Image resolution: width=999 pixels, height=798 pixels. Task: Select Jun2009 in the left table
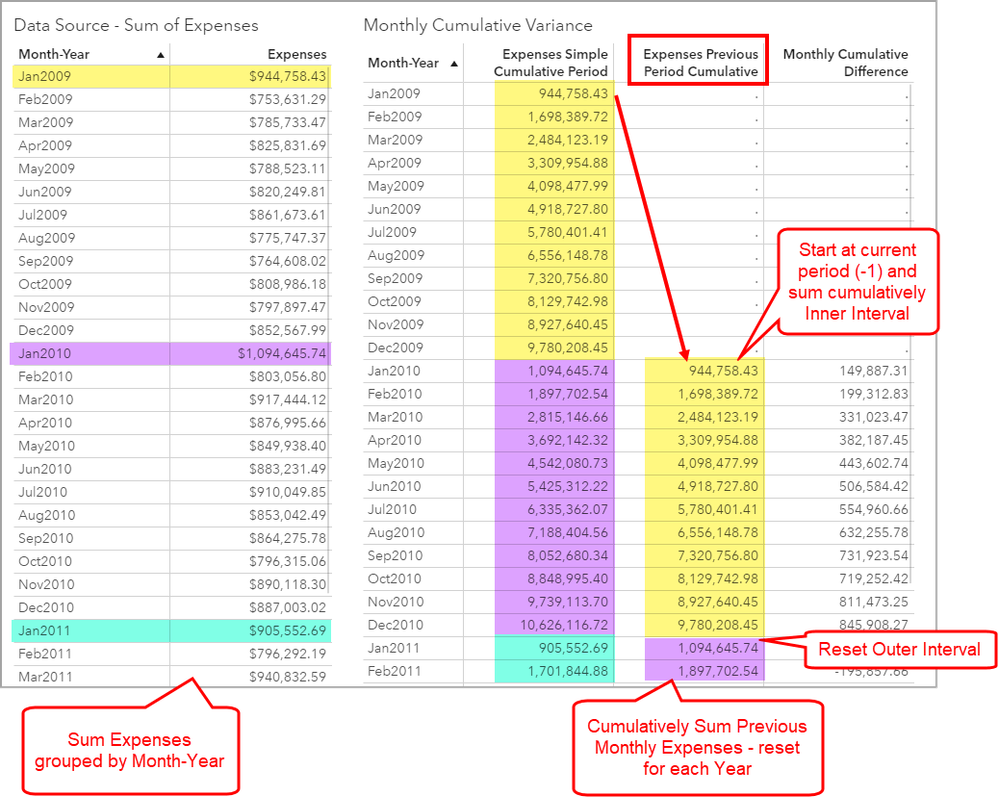tap(45, 192)
